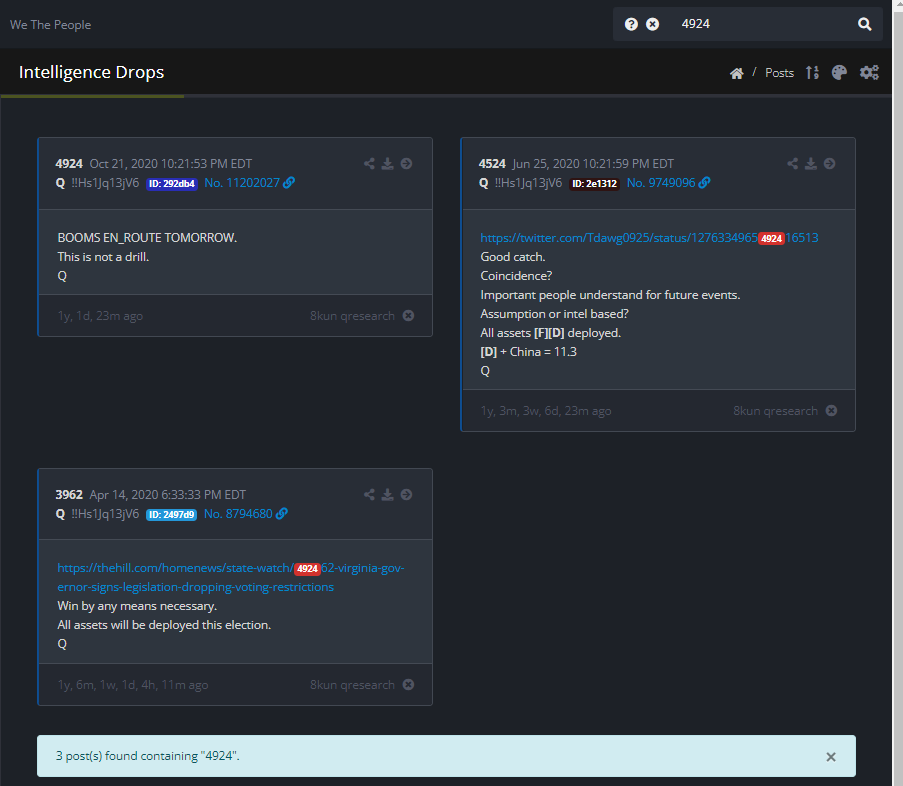Go home via the house icon

(x=737, y=73)
